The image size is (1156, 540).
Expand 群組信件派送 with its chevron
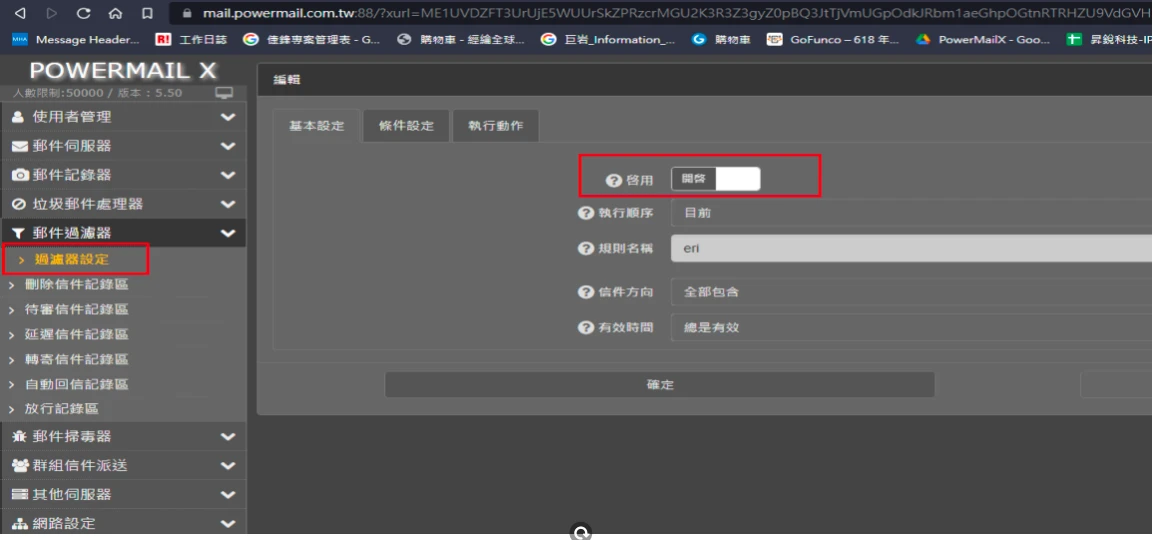[228, 465]
